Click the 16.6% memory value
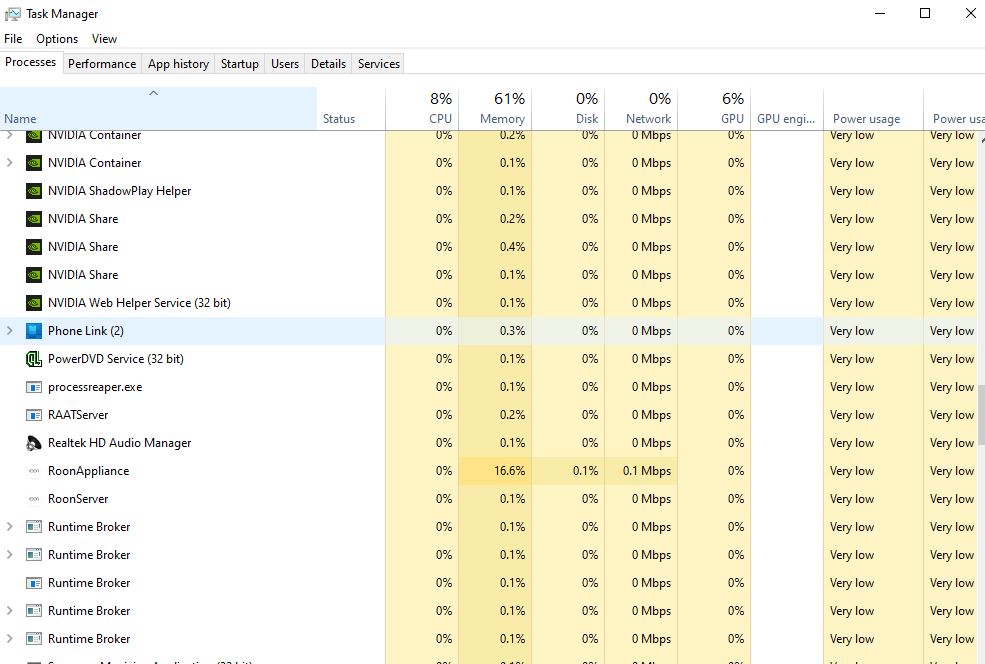Screen dimensions: 985x664 point(509,471)
